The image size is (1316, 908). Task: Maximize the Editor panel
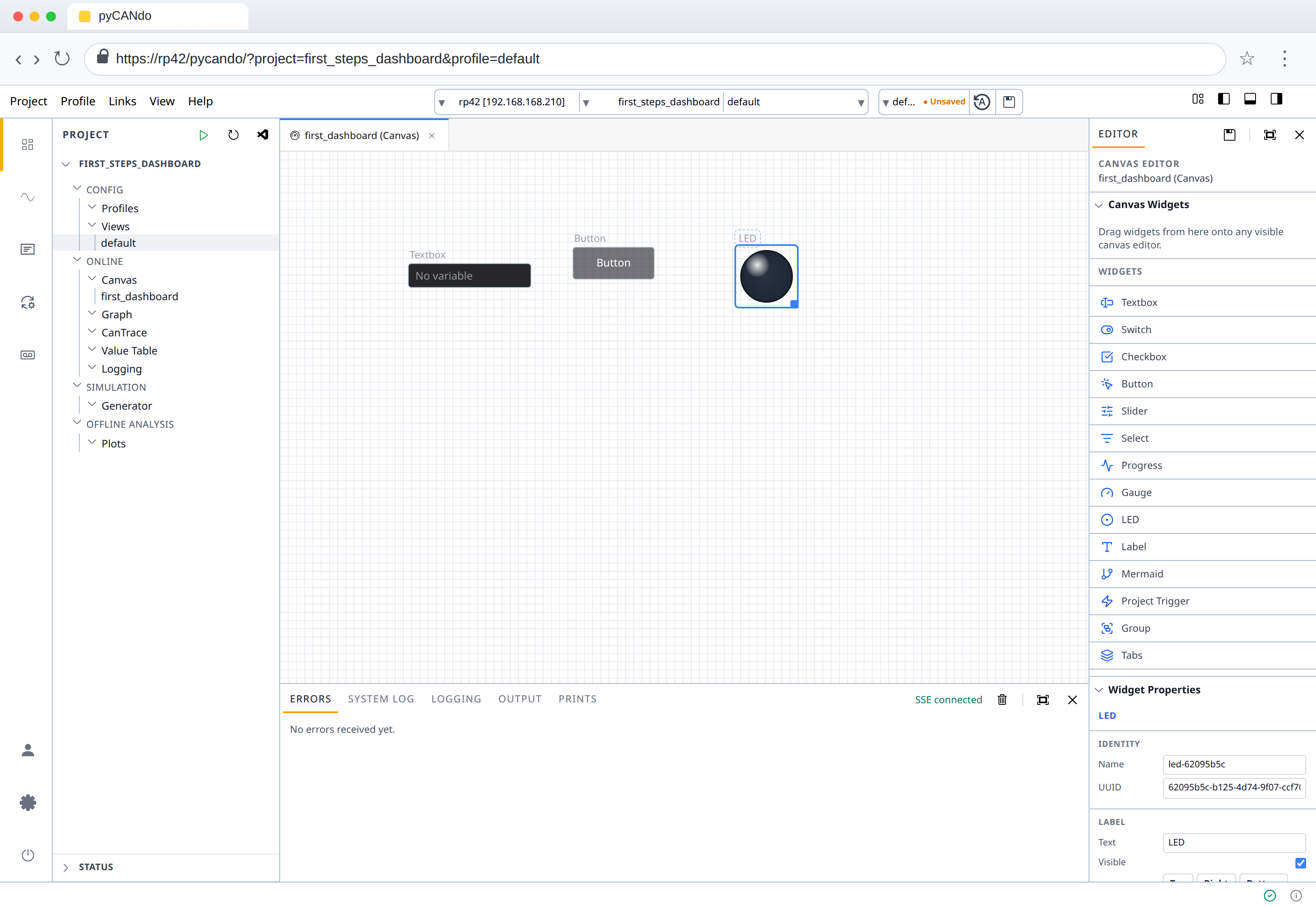[x=1270, y=135]
